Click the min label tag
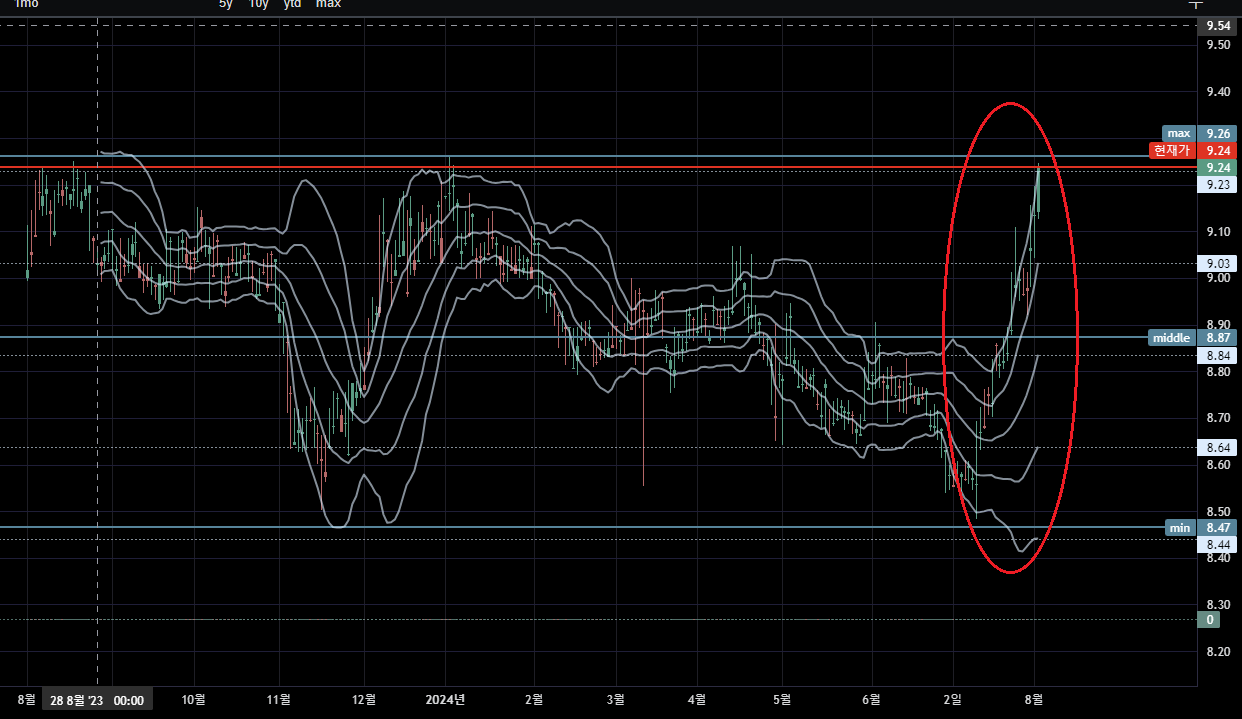 pos(1180,527)
